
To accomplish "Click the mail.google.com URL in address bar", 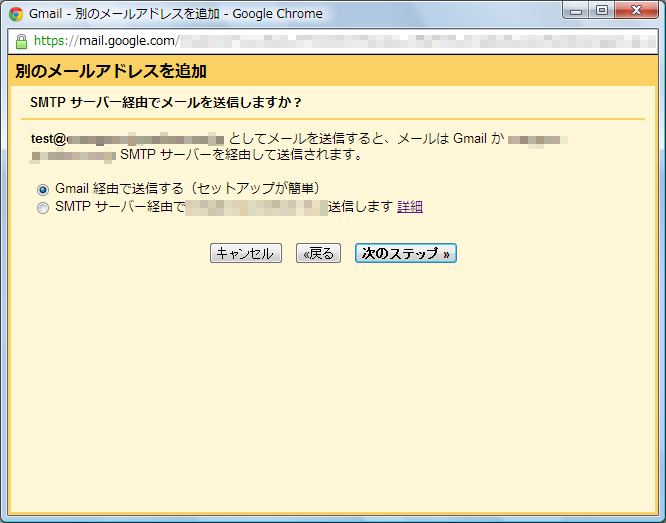I will point(106,41).
